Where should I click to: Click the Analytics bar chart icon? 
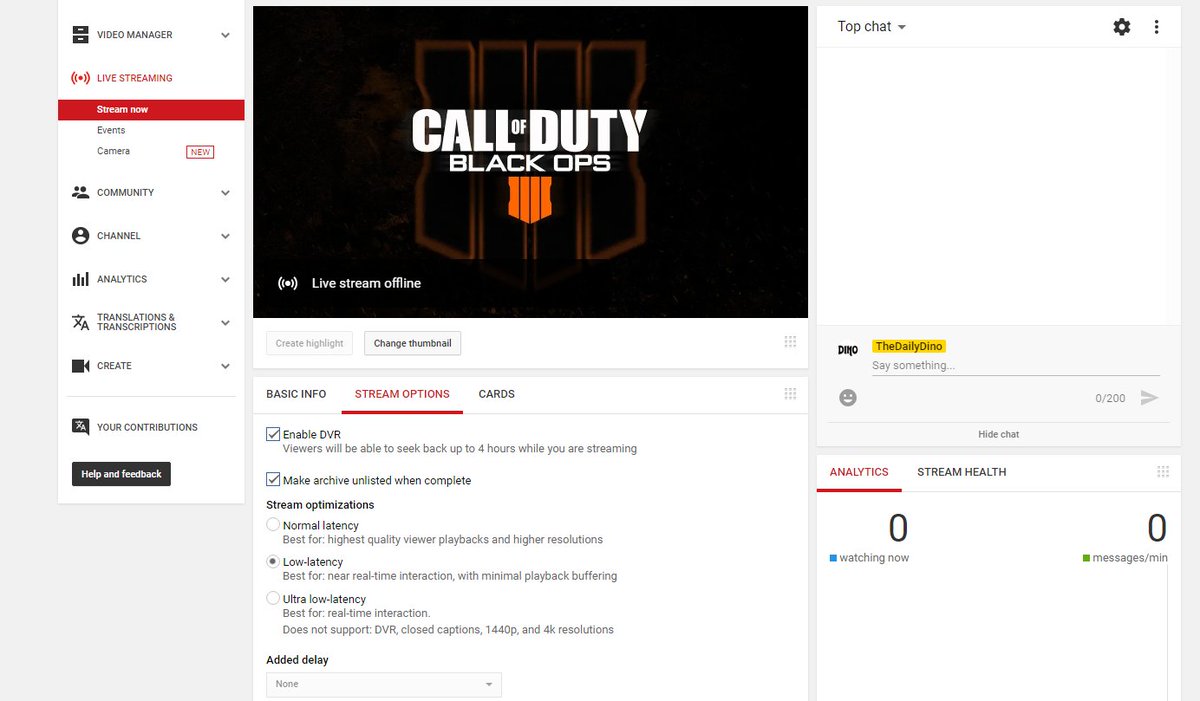pos(81,279)
